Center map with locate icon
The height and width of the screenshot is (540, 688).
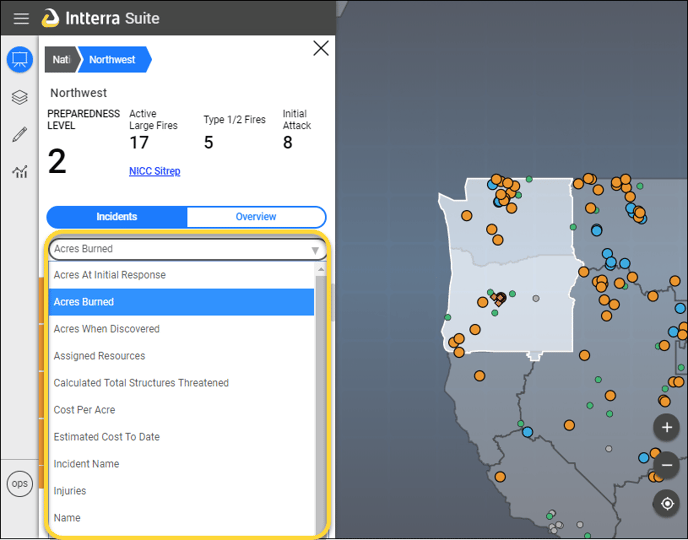coord(667,503)
